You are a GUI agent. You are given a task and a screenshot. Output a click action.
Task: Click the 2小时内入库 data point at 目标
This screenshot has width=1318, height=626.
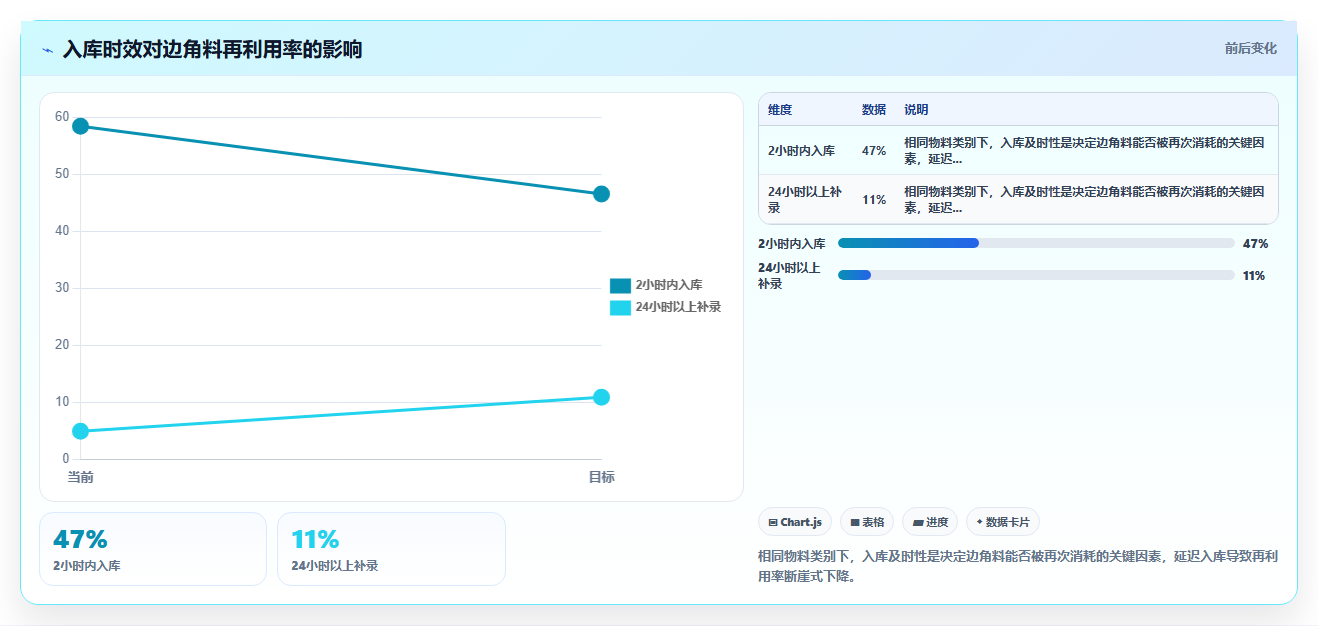[x=601, y=194]
